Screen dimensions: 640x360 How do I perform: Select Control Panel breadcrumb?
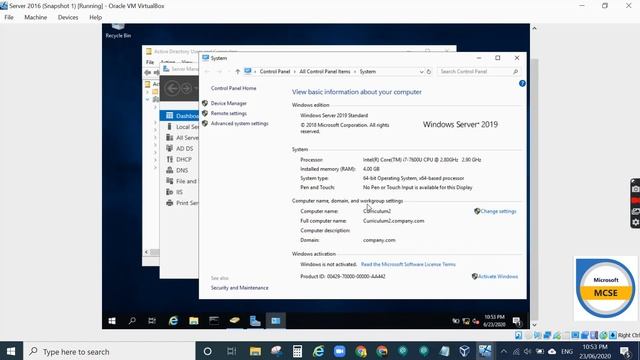[275, 71]
